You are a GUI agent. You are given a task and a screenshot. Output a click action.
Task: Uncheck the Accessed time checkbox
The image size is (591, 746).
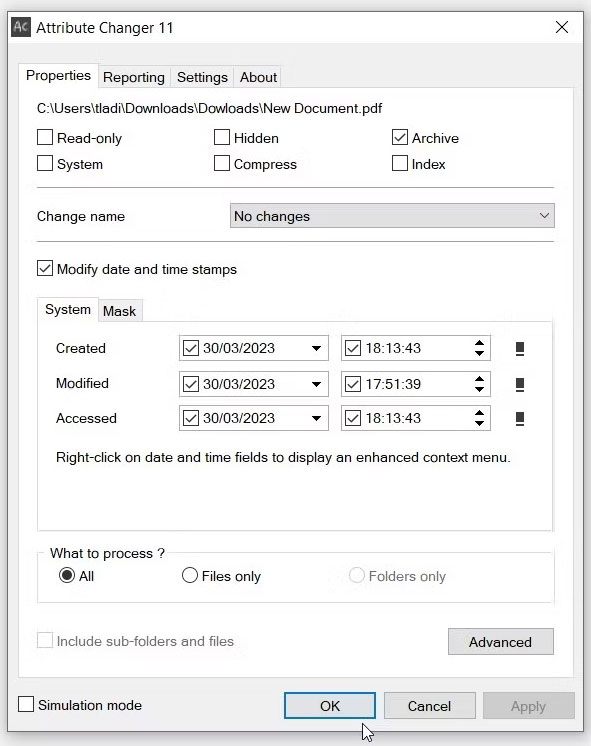coord(353,418)
